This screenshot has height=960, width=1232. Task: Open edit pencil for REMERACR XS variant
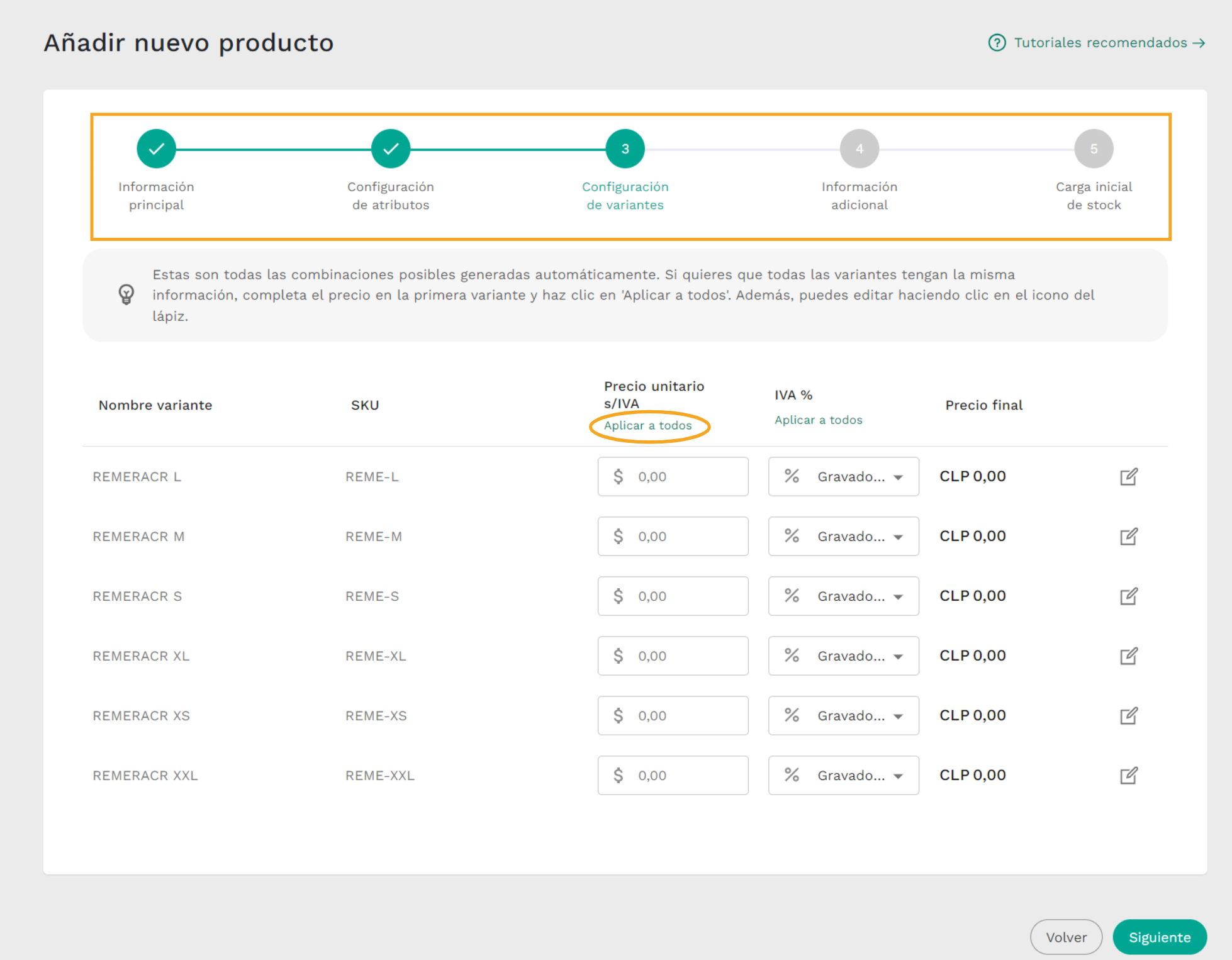tap(1129, 716)
